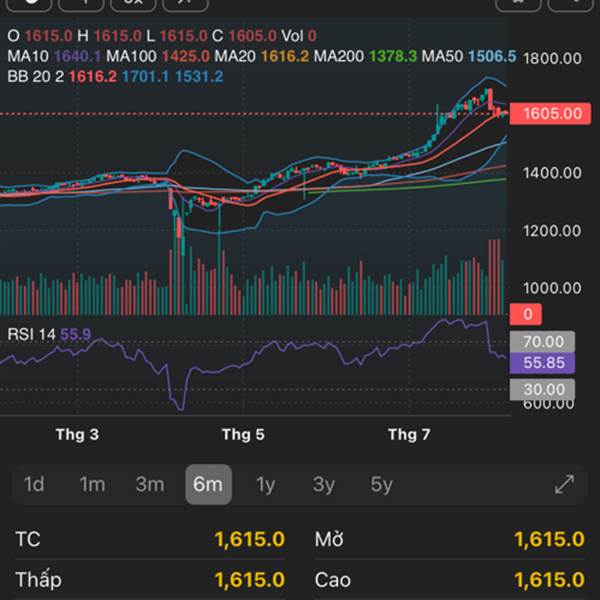Tap the 1200.00 price axis label
Viewport: 600px width, 600px height.
pyautogui.click(x=552, y=231)
